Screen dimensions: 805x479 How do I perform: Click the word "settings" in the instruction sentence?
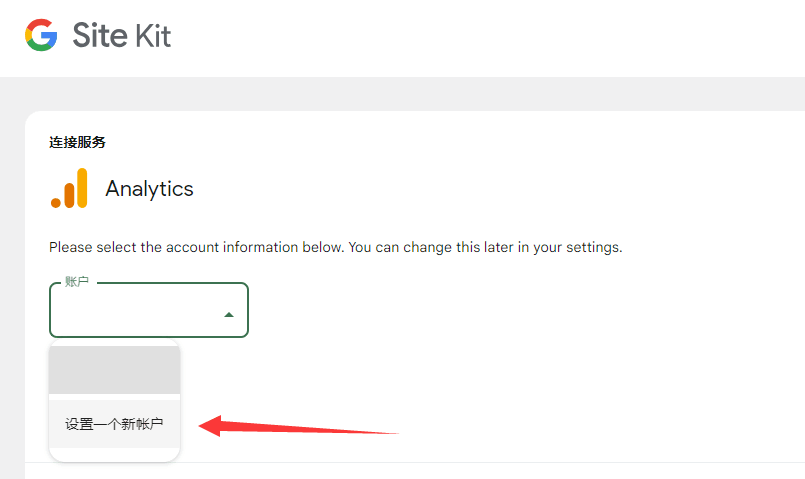click(592, 247)
